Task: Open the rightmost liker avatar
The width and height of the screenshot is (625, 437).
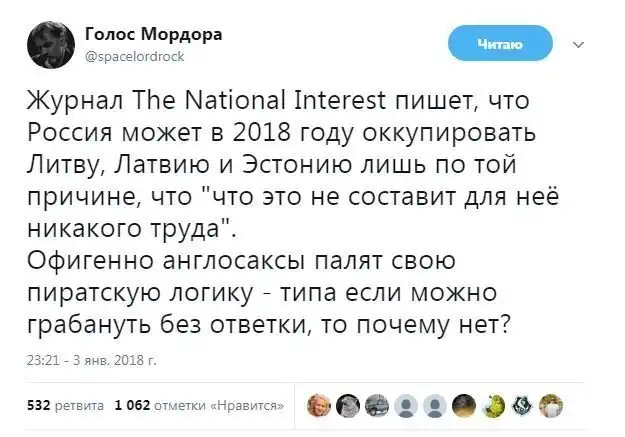Action: point(551,404)
